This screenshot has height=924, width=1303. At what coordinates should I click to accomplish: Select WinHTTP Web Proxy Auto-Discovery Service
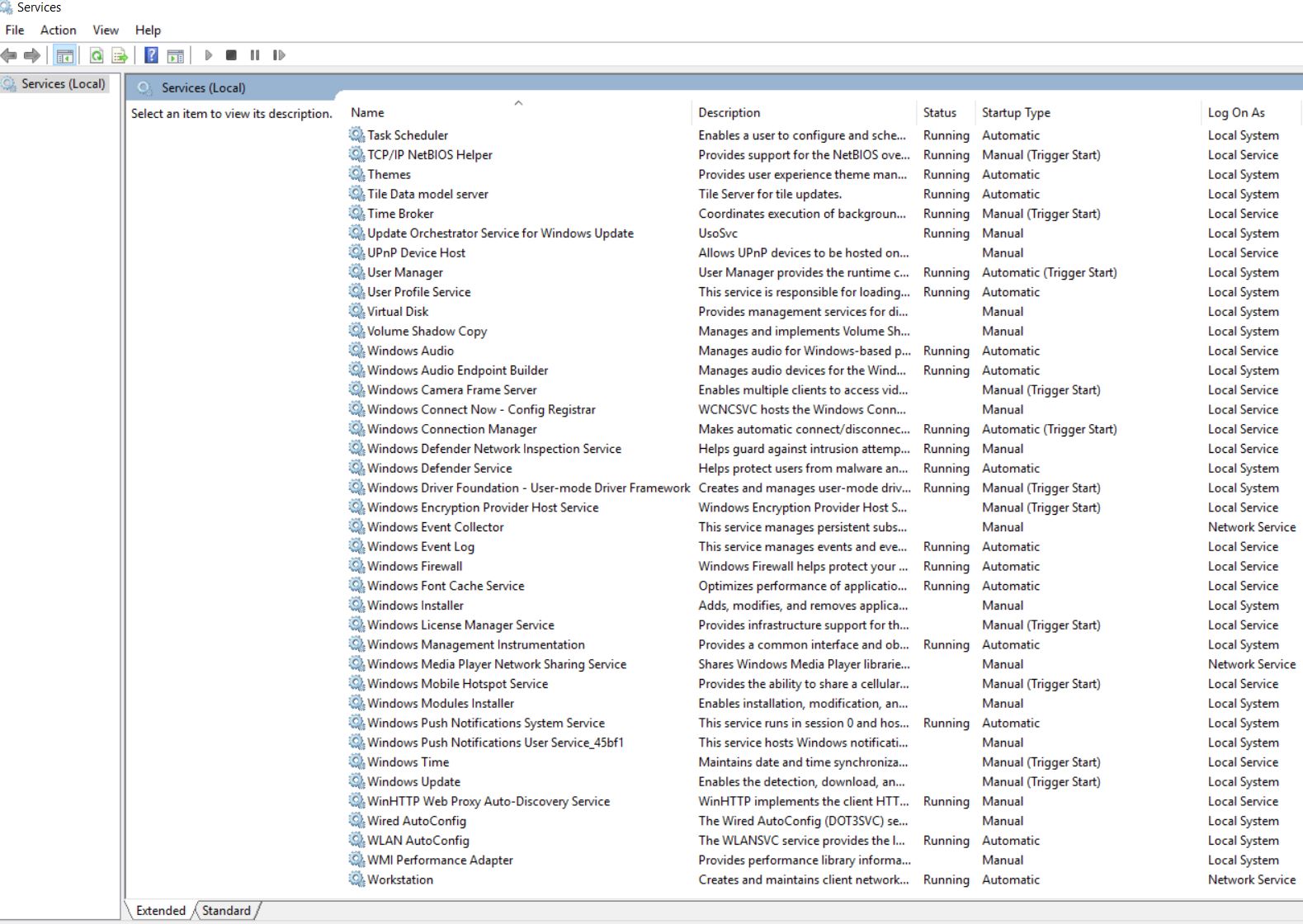(489, 801)
